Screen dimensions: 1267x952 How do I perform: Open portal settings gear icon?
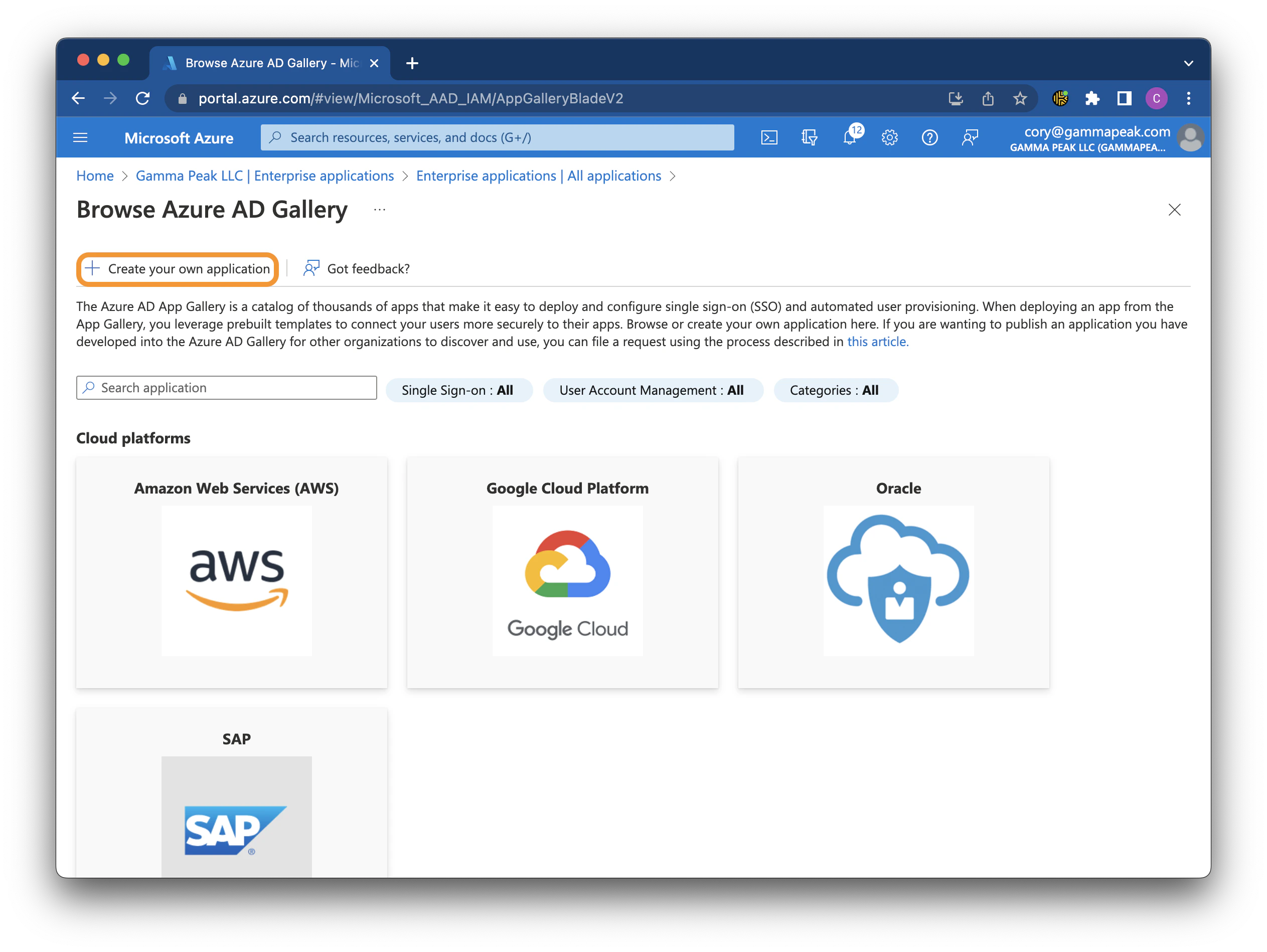click(x=889, y=137)
